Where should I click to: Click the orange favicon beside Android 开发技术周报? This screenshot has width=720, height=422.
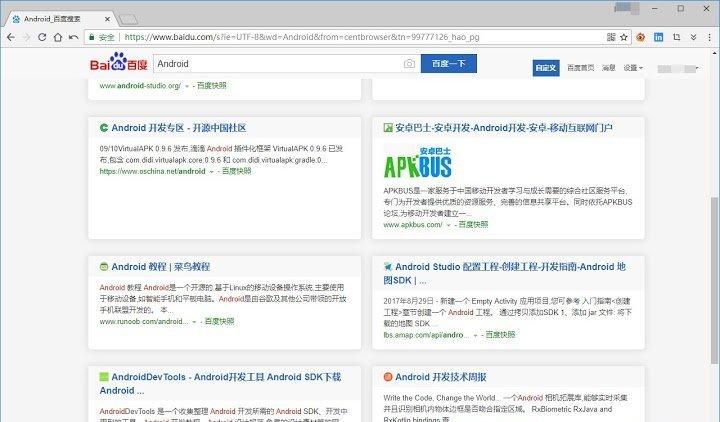(388, 377)
